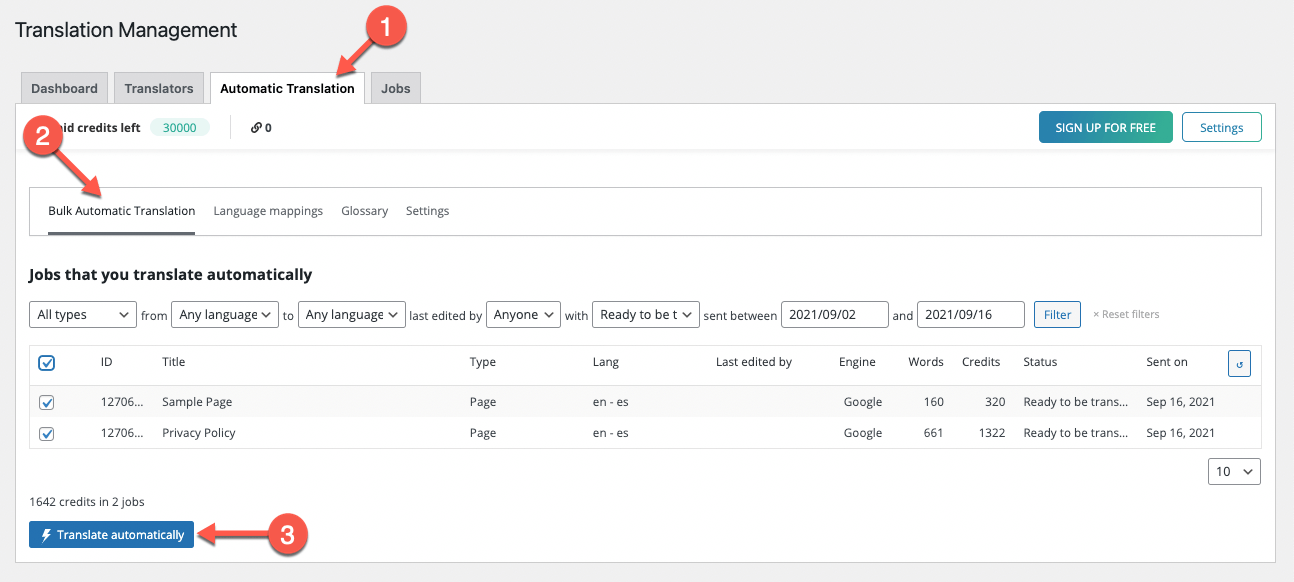This screenshot has width=1294, height=582.
Task: Click the Last edited by column header
Action: click(x=754, y=362)
